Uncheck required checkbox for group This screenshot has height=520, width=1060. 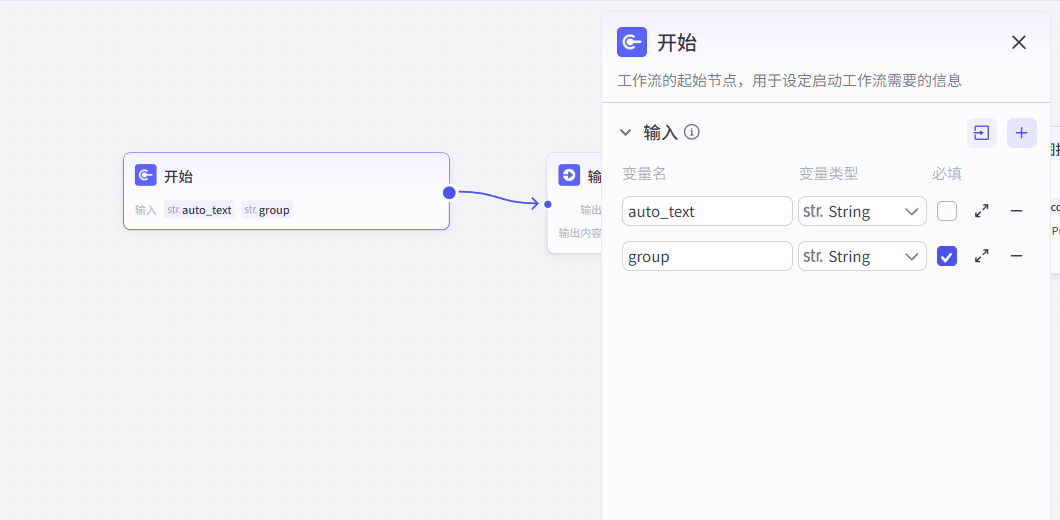pos(946,256)
